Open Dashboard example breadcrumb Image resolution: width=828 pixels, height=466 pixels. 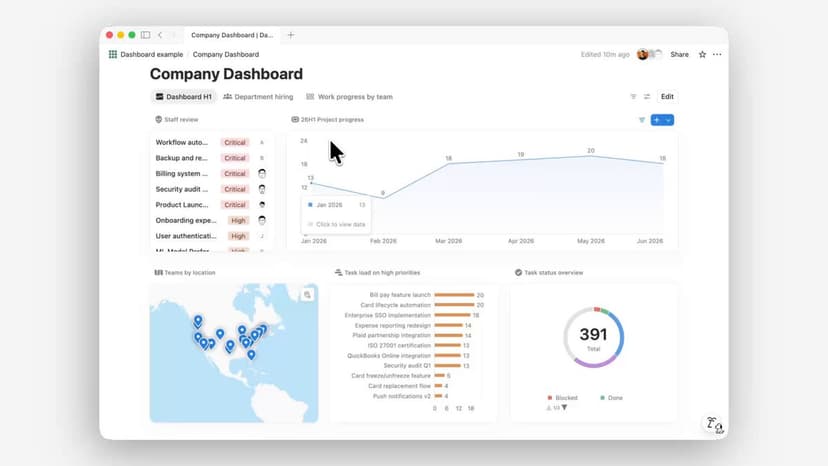click(152, 54)
